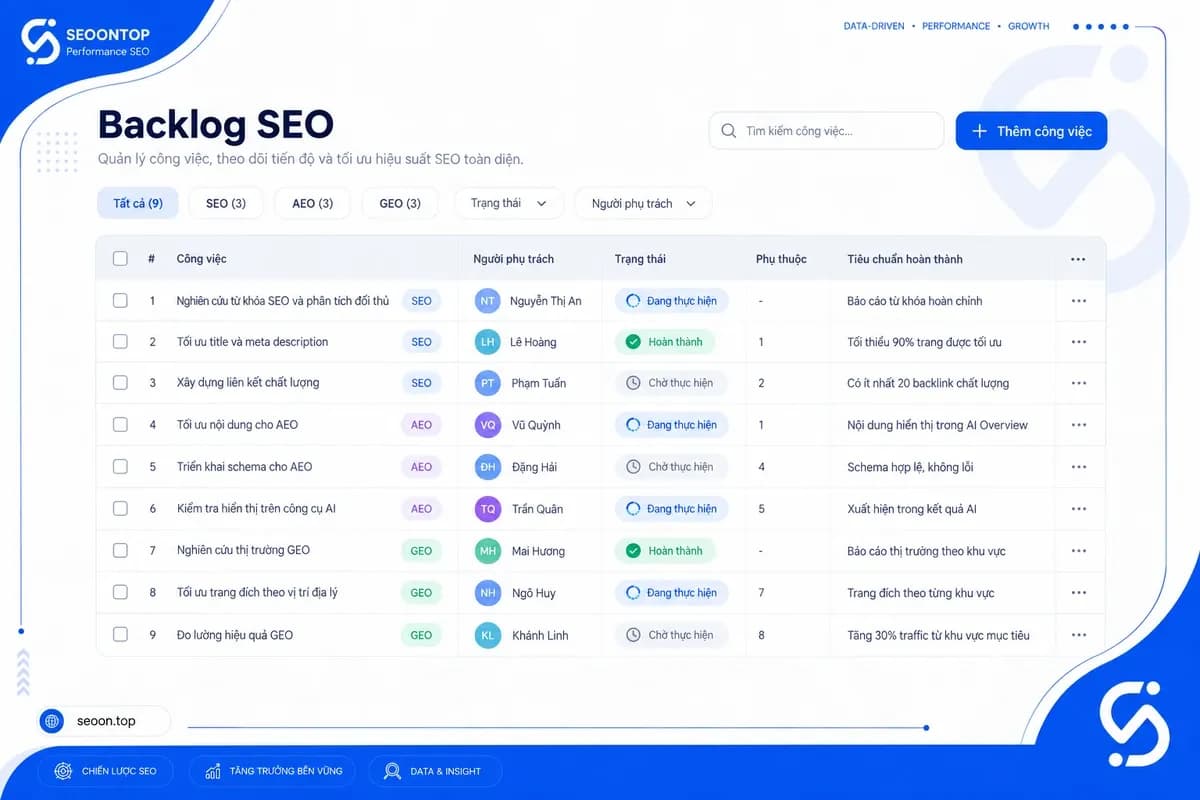Tick checkbox for Nghiên cứu thị trường GEO

click(120, 551)
